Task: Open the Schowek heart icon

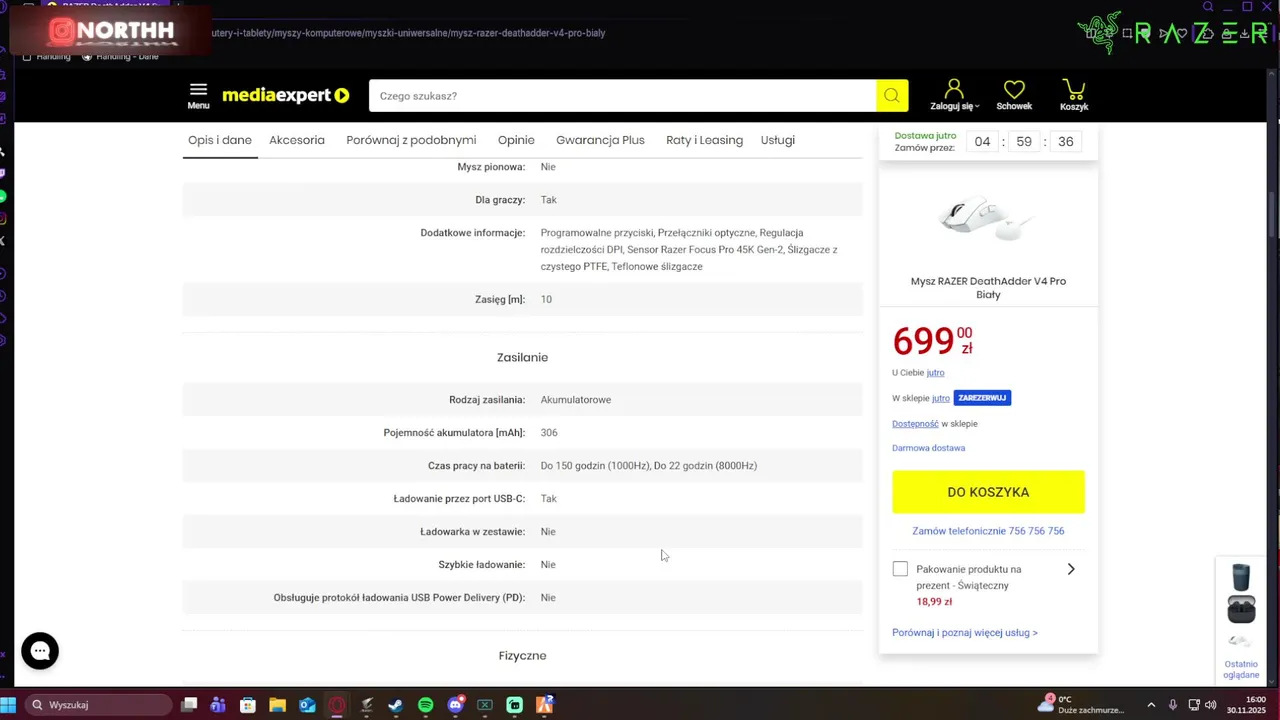Action: (x=1014, y=95)
